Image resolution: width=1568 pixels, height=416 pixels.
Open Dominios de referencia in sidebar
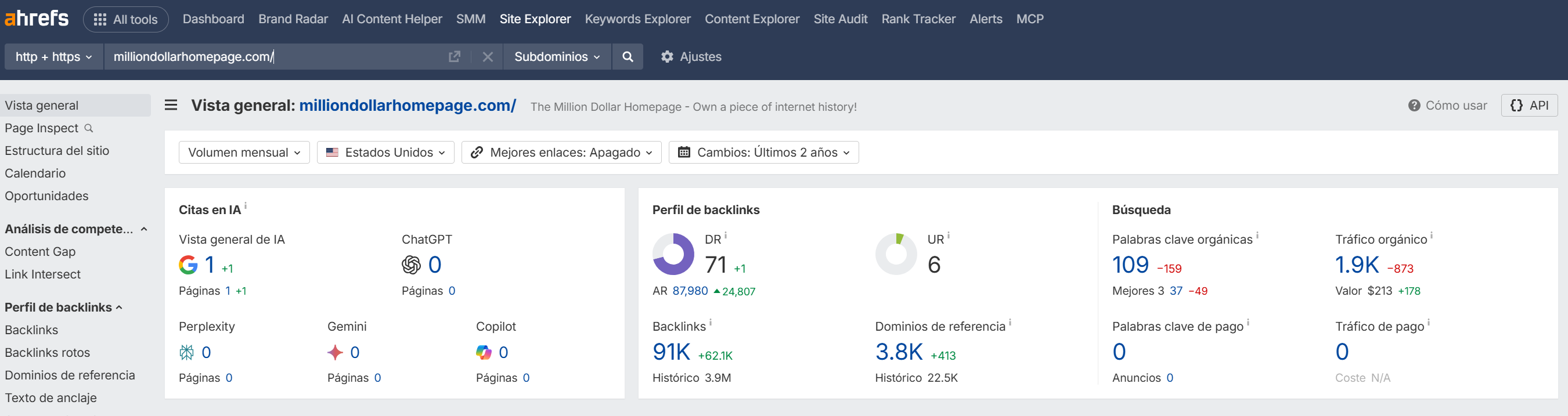(70, 375)
